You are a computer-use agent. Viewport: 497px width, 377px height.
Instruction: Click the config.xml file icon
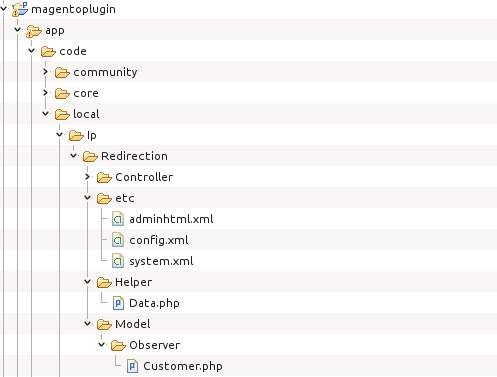click(118, 240)
